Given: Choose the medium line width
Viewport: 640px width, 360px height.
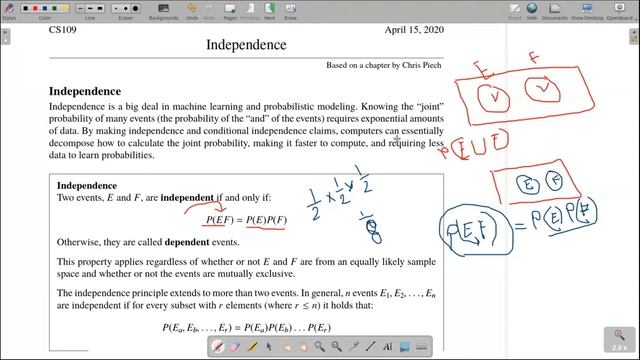Looking at the screenshot, I should coord(90,8).
